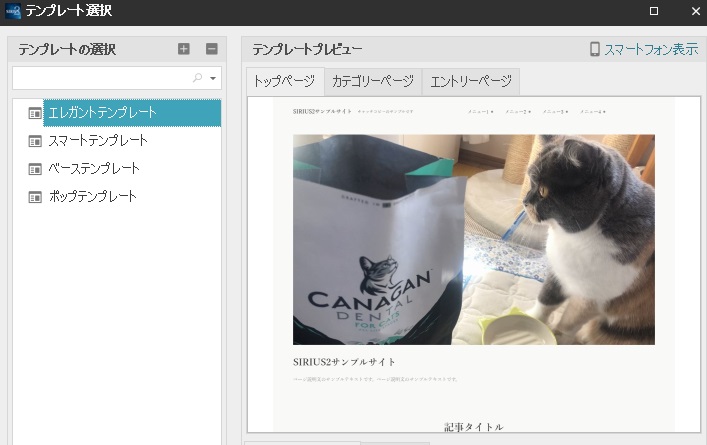Close the テンプレート選択 window

[696, 11]
